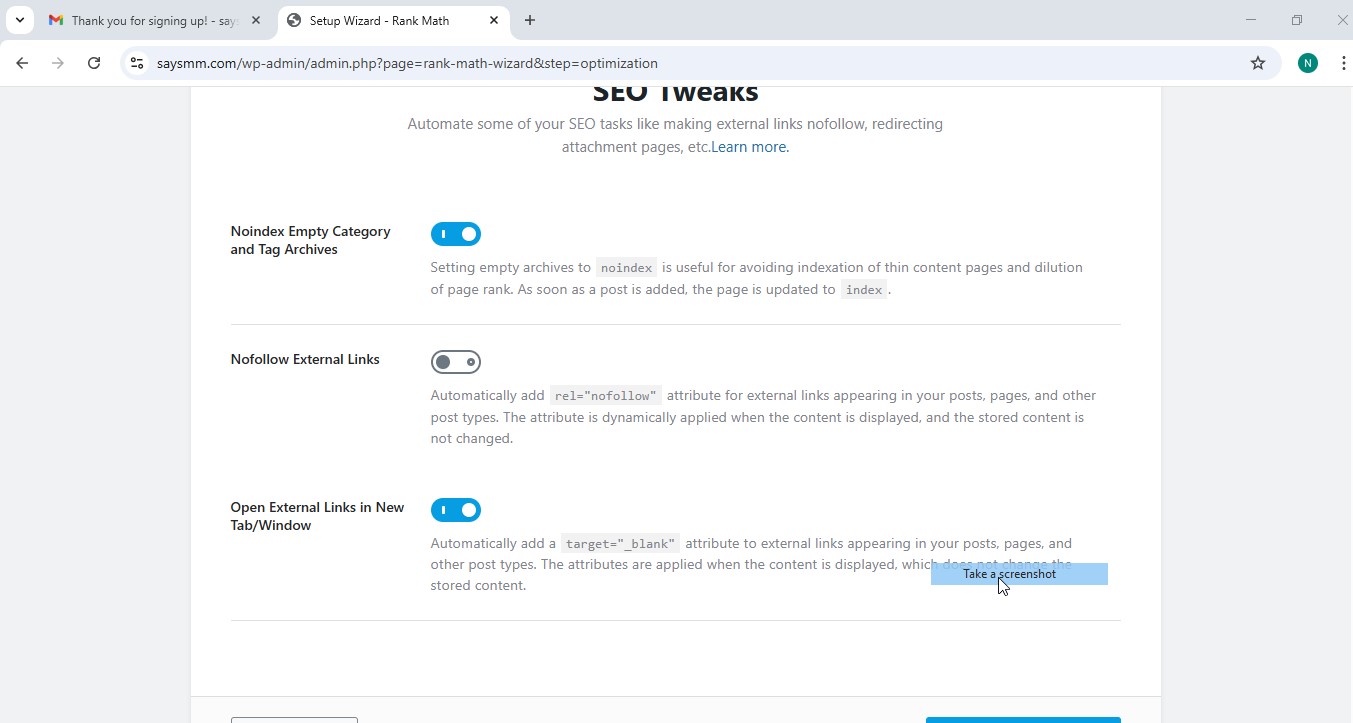Reload the Setup Wizard page
This screenshot has height=723, width=1353.
point(94,63)
